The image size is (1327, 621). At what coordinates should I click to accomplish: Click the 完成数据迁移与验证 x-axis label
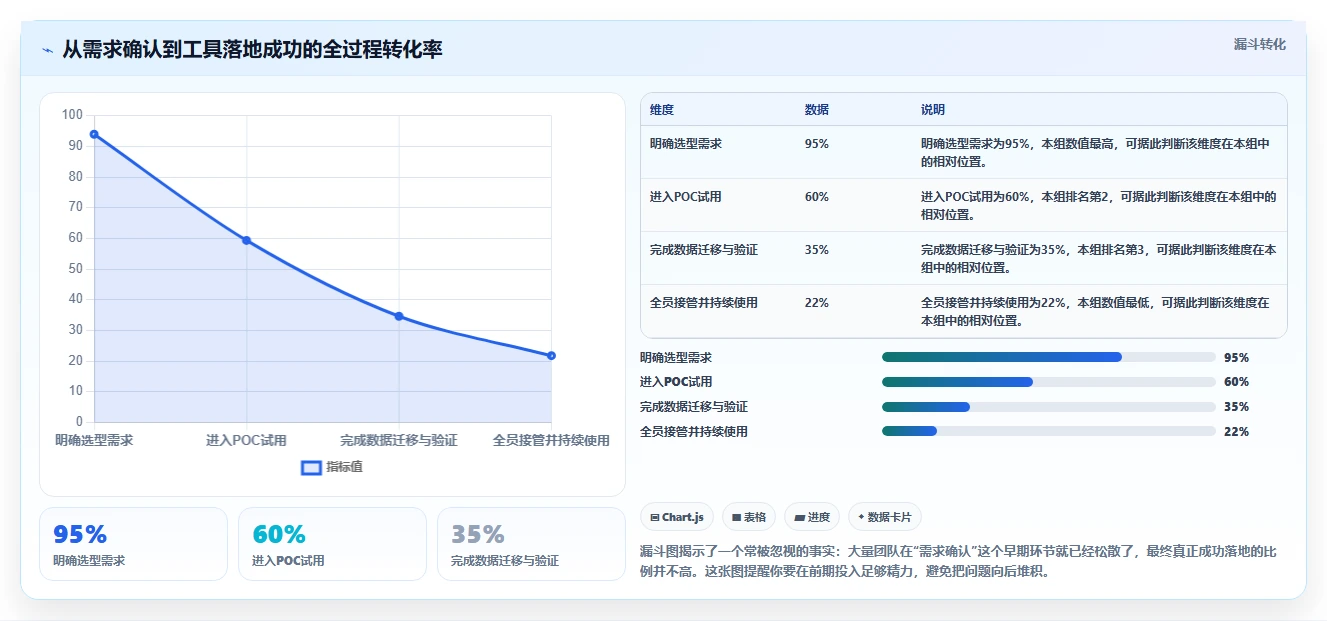(x=399, y=440)
